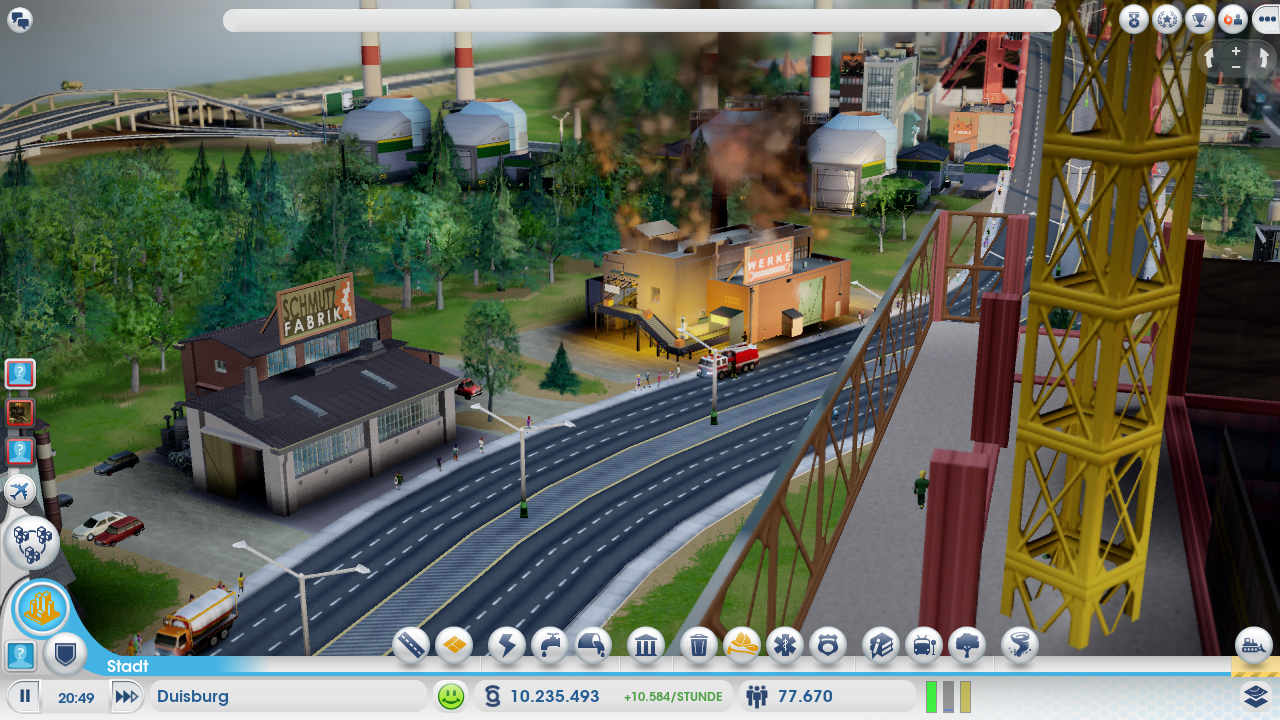Image resolution: width=1280 pixels, height=720 pixels.
Task: Open the chat bubbles icon
Action: coord(20,20)
